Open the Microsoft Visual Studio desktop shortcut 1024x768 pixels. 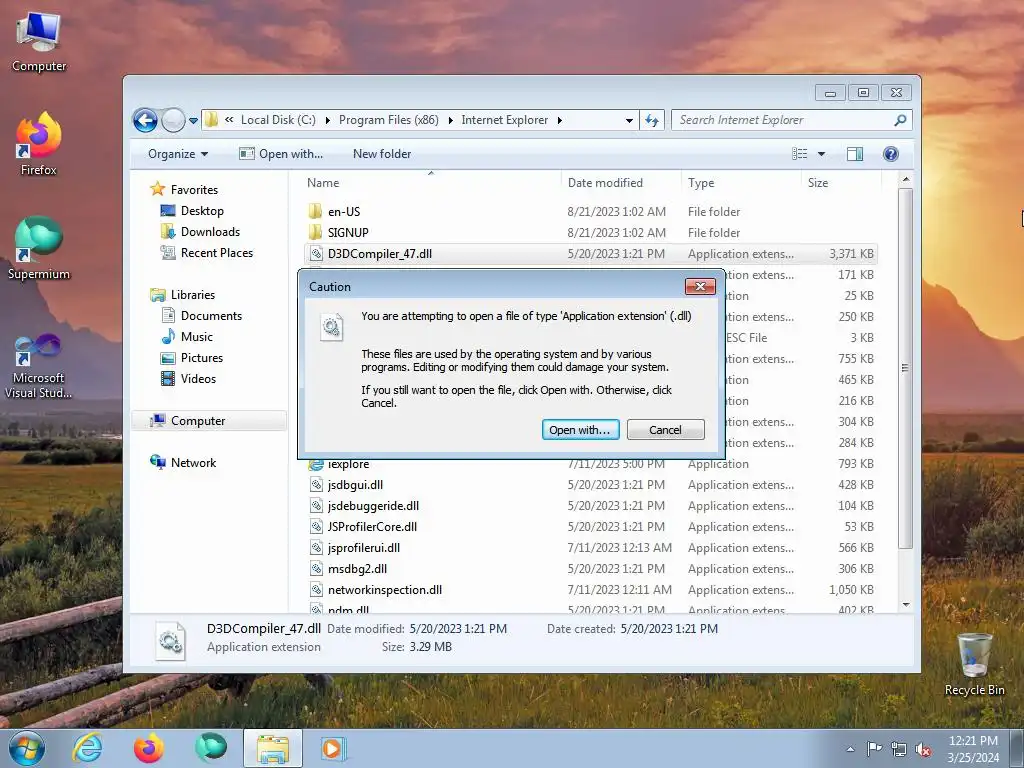click(x=39, y=366)
